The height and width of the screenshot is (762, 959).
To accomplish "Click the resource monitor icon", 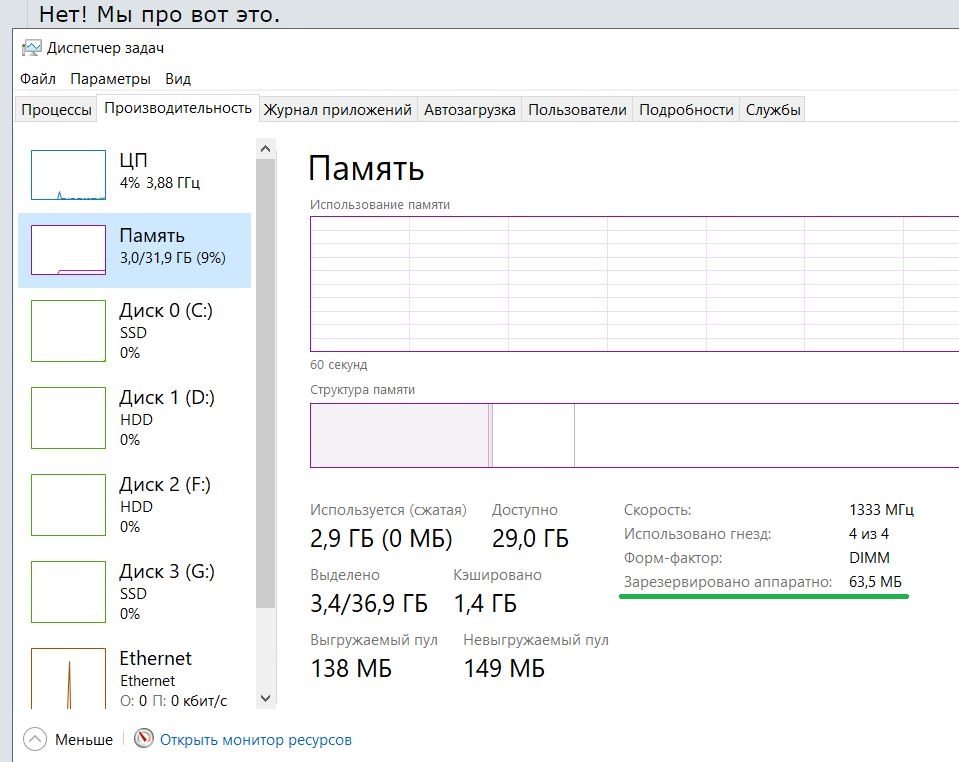I will (x=144, y=740).
